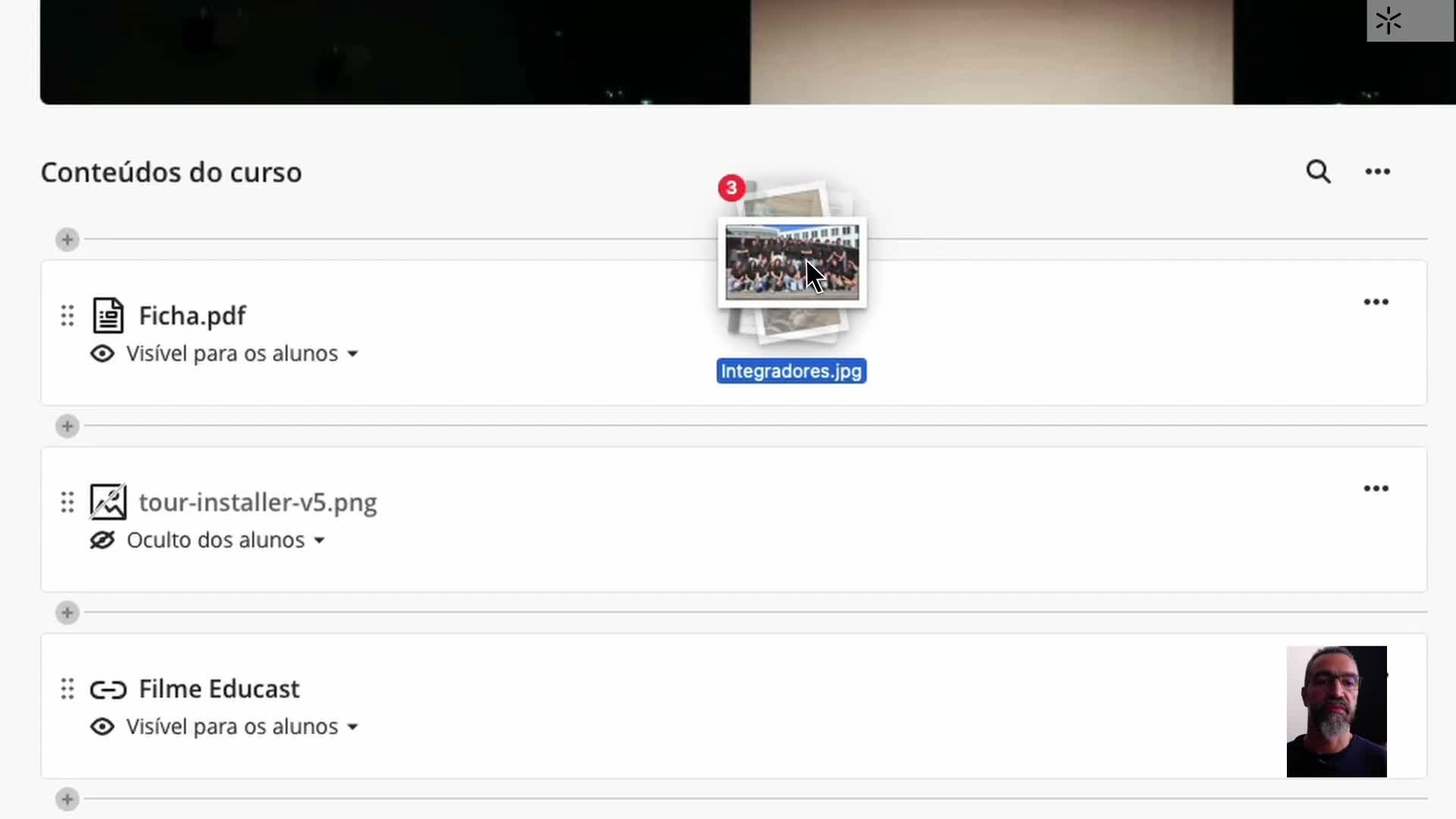Toggle hidden-eye icon for tour-installer-v5.png
This screenshot has height=819, width=1456.
pos(102,541)
